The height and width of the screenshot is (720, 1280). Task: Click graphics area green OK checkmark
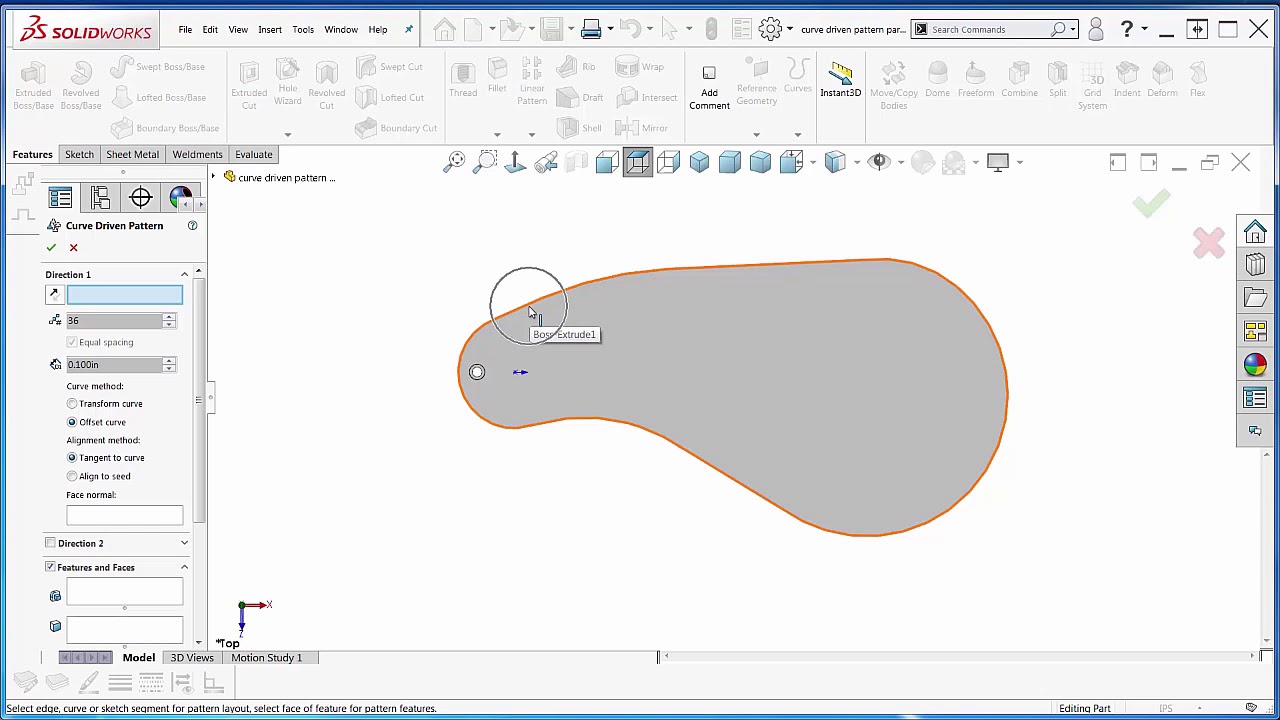(x=1152, y=203)
